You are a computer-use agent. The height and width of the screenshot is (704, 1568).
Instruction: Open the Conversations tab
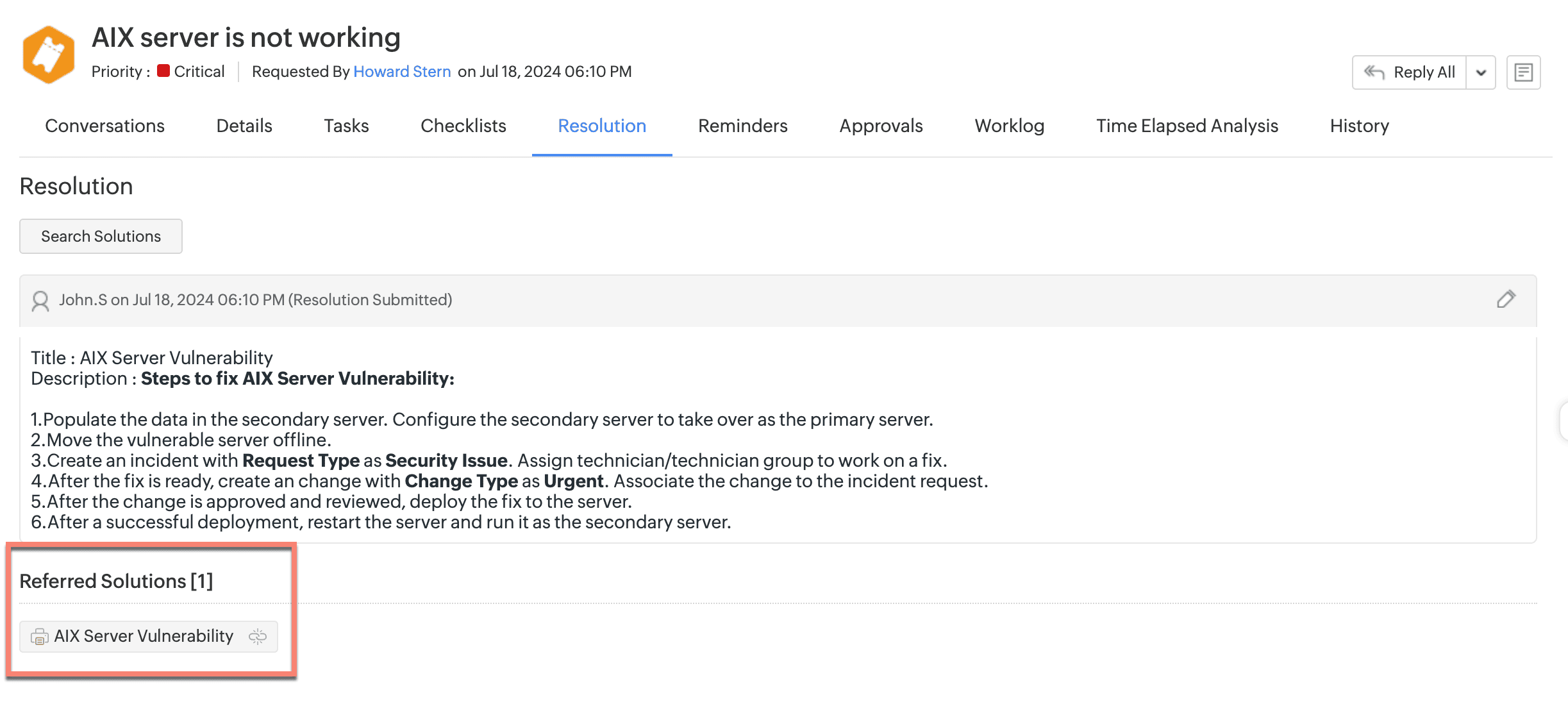104,126
